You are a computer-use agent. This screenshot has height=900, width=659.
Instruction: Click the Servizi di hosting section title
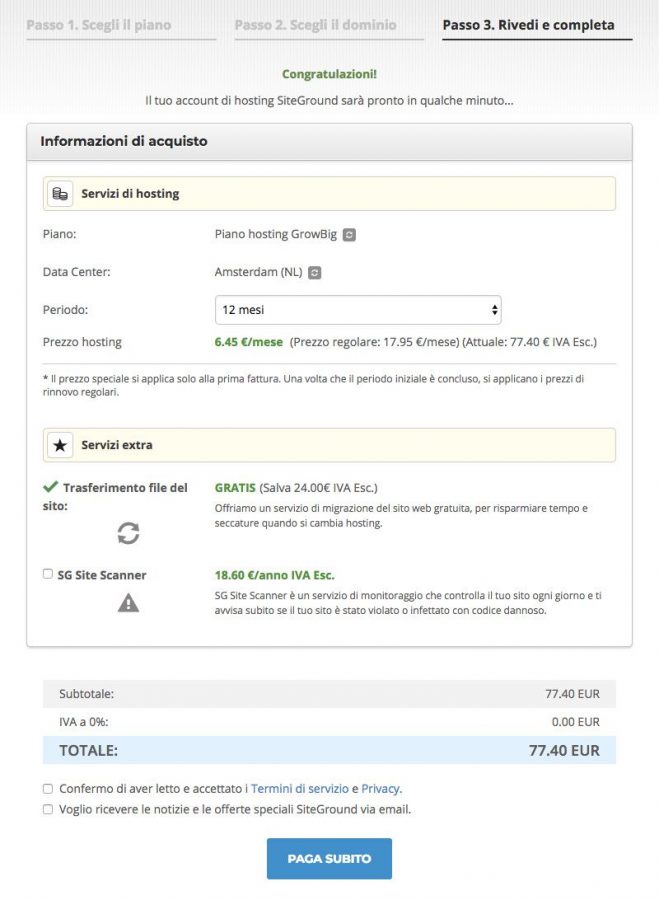tap(130, 194)
